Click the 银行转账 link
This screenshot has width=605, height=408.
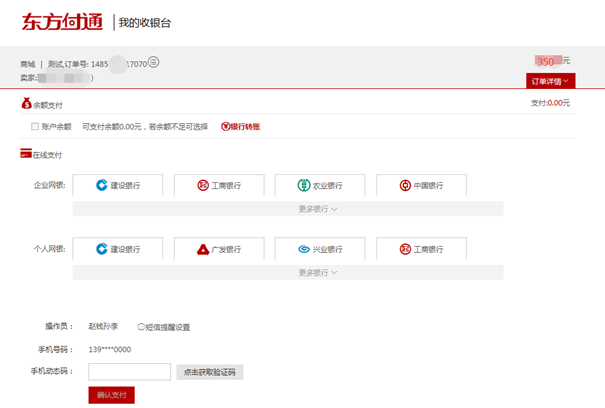[240, 127]
